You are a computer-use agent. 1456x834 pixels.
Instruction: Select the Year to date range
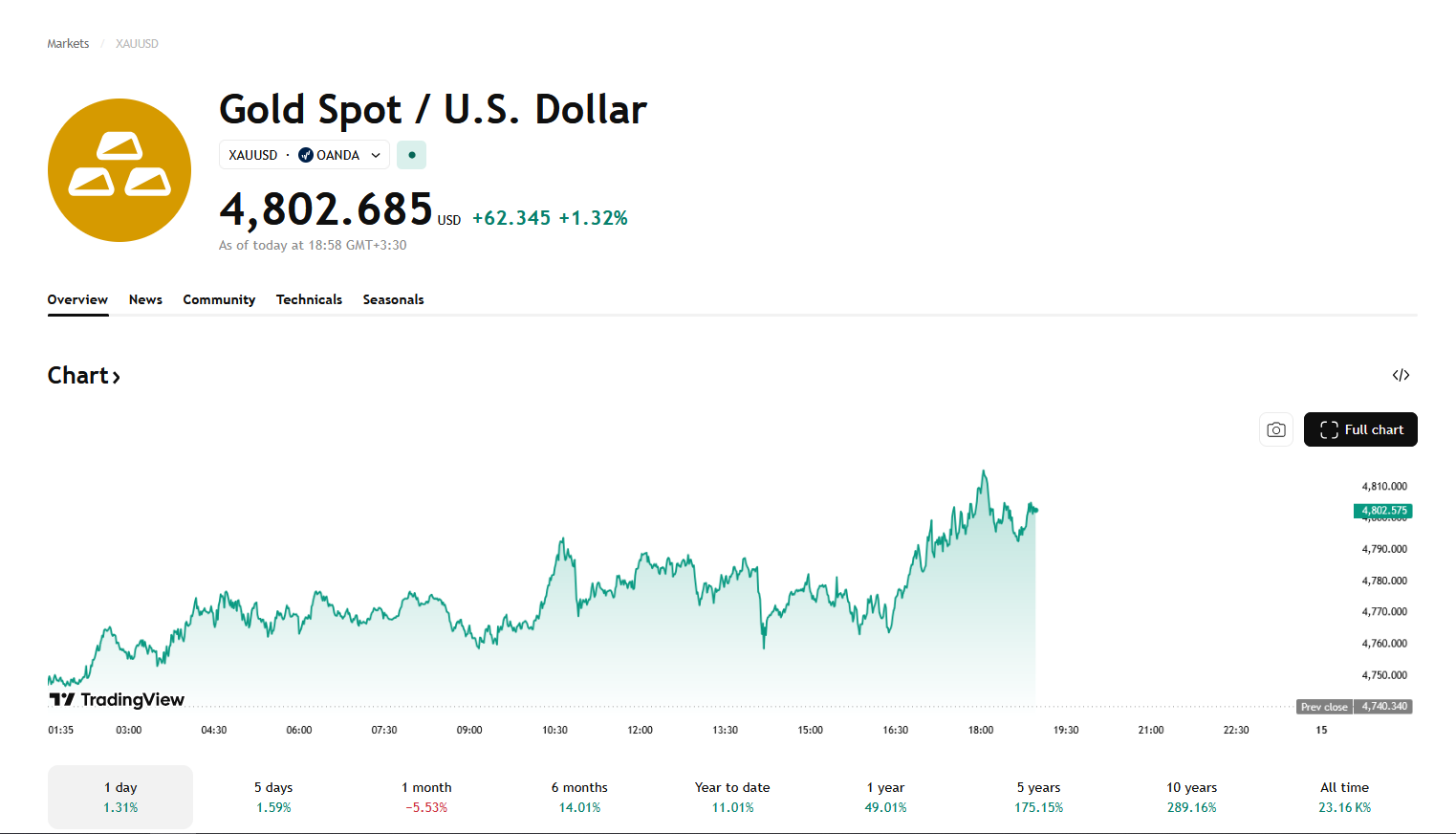pos(732,797)
